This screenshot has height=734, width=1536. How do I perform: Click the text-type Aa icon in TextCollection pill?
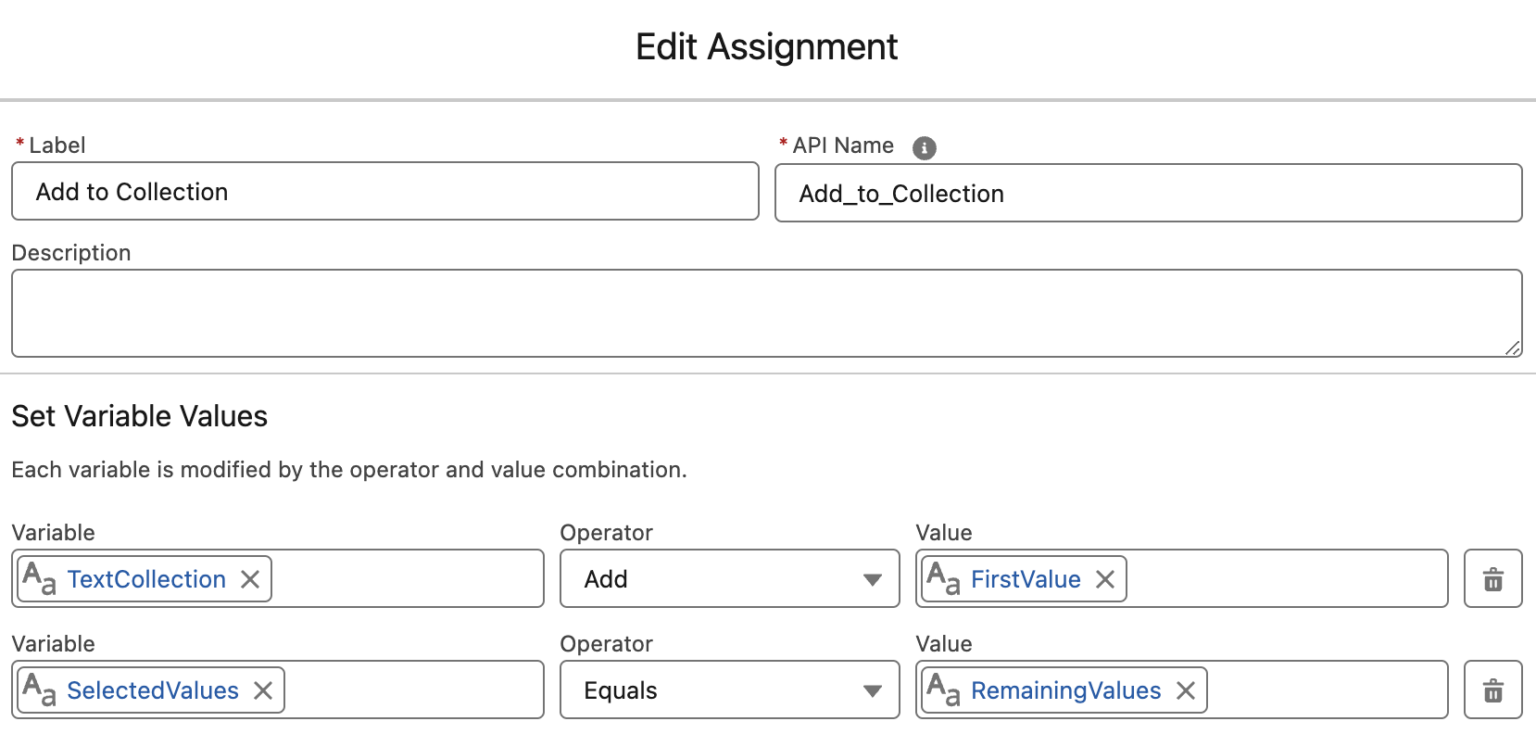click(41, 578)
